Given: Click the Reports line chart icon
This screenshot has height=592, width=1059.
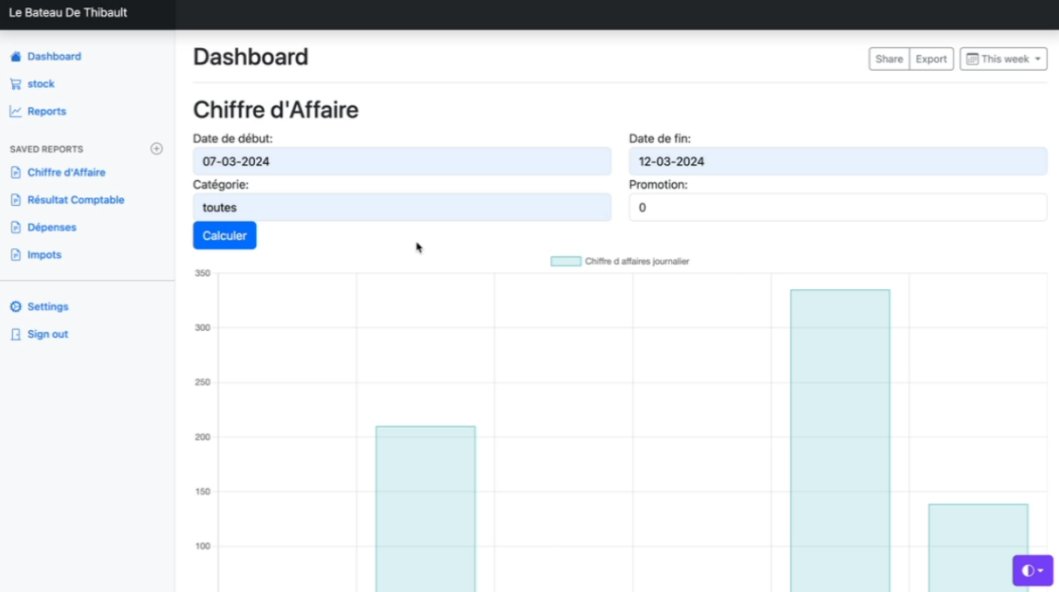Looking at the screenshot, I should click(x=15, y=112).
